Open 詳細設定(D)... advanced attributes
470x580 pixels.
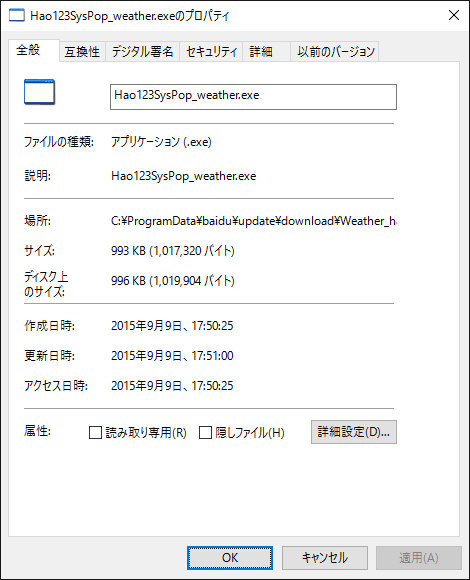click(x=354, y=432)
